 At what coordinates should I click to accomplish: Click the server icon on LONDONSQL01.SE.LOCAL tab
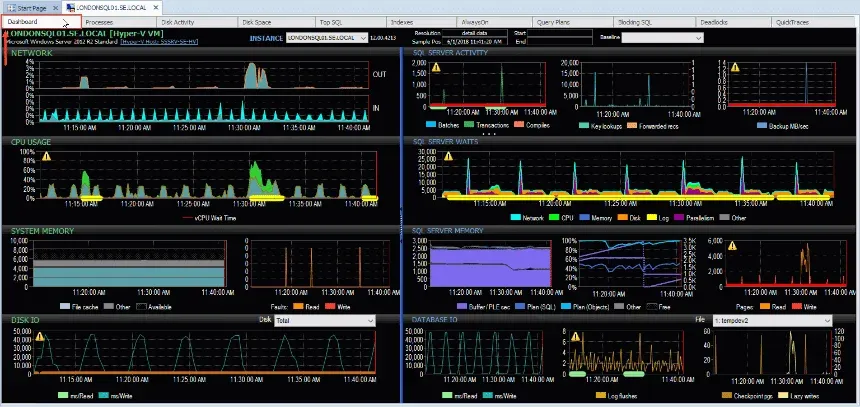tap(71, 8)
